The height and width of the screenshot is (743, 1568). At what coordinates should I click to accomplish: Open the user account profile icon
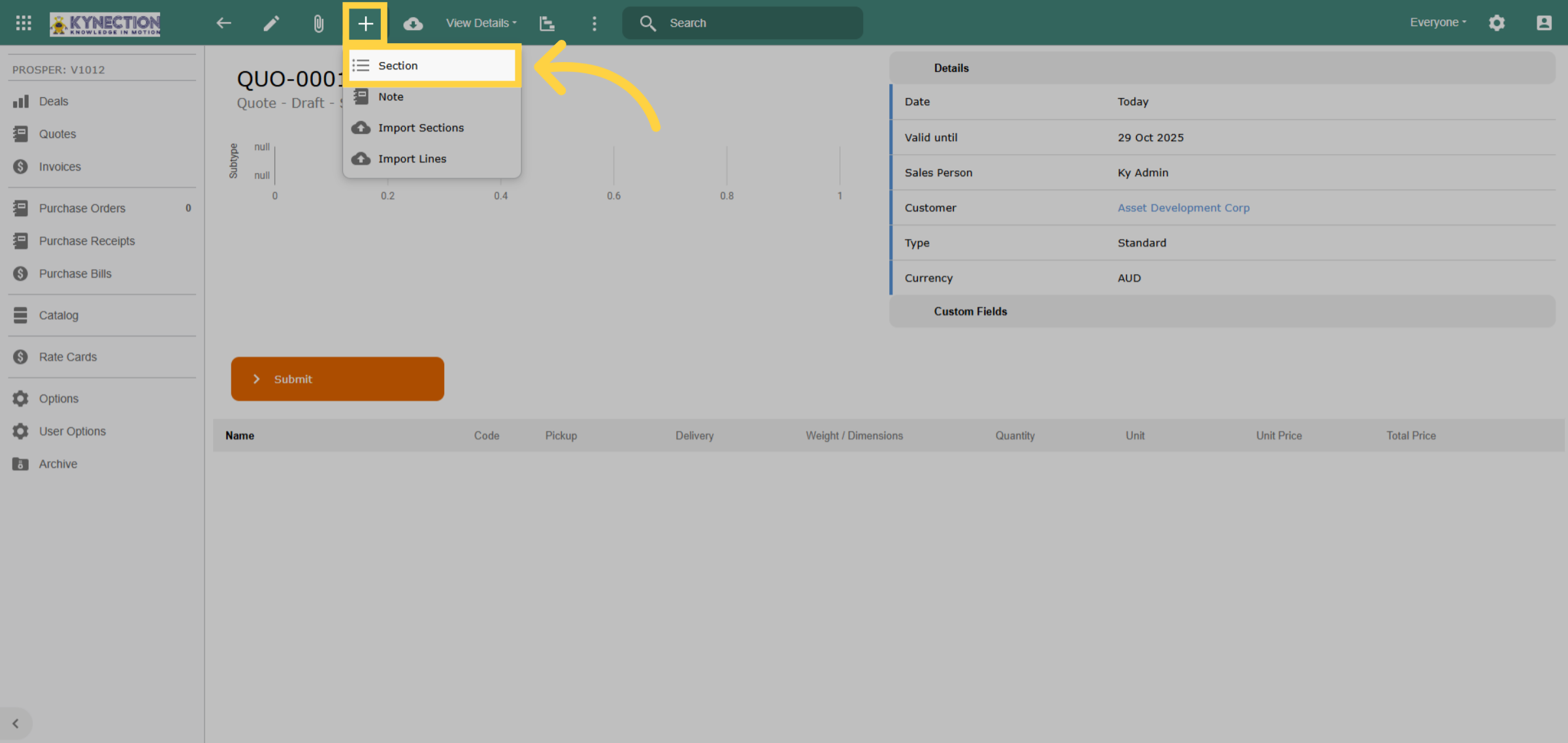point(1544,23)
